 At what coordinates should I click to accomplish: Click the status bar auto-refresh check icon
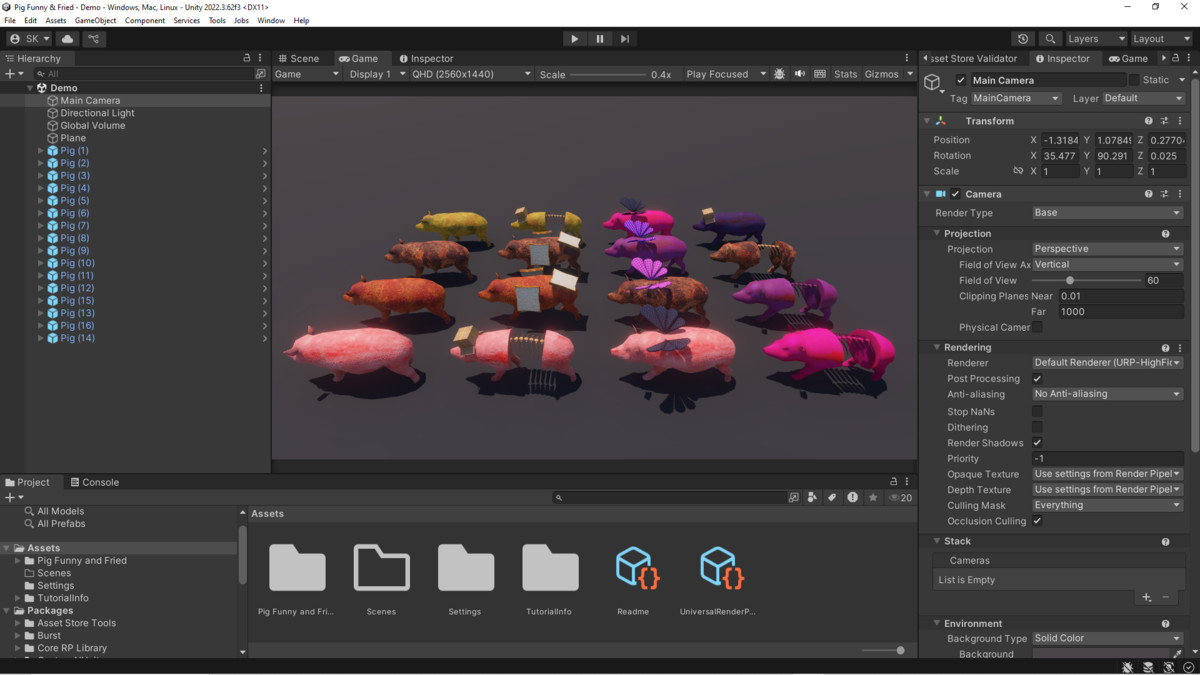pyautogui.click(x=1187, y=667)
